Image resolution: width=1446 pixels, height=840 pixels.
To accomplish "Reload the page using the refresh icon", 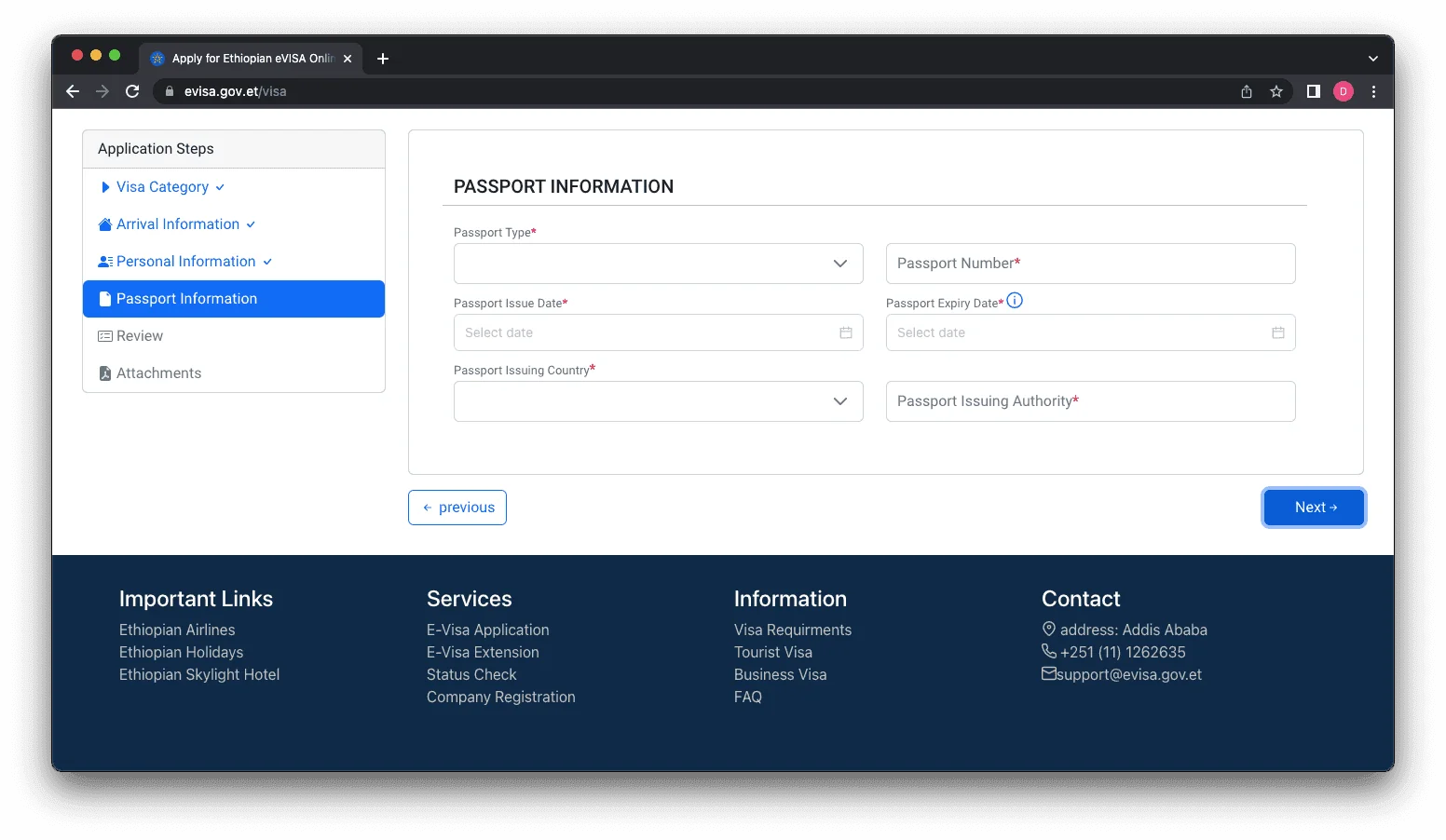I will [x=132, y=91].
